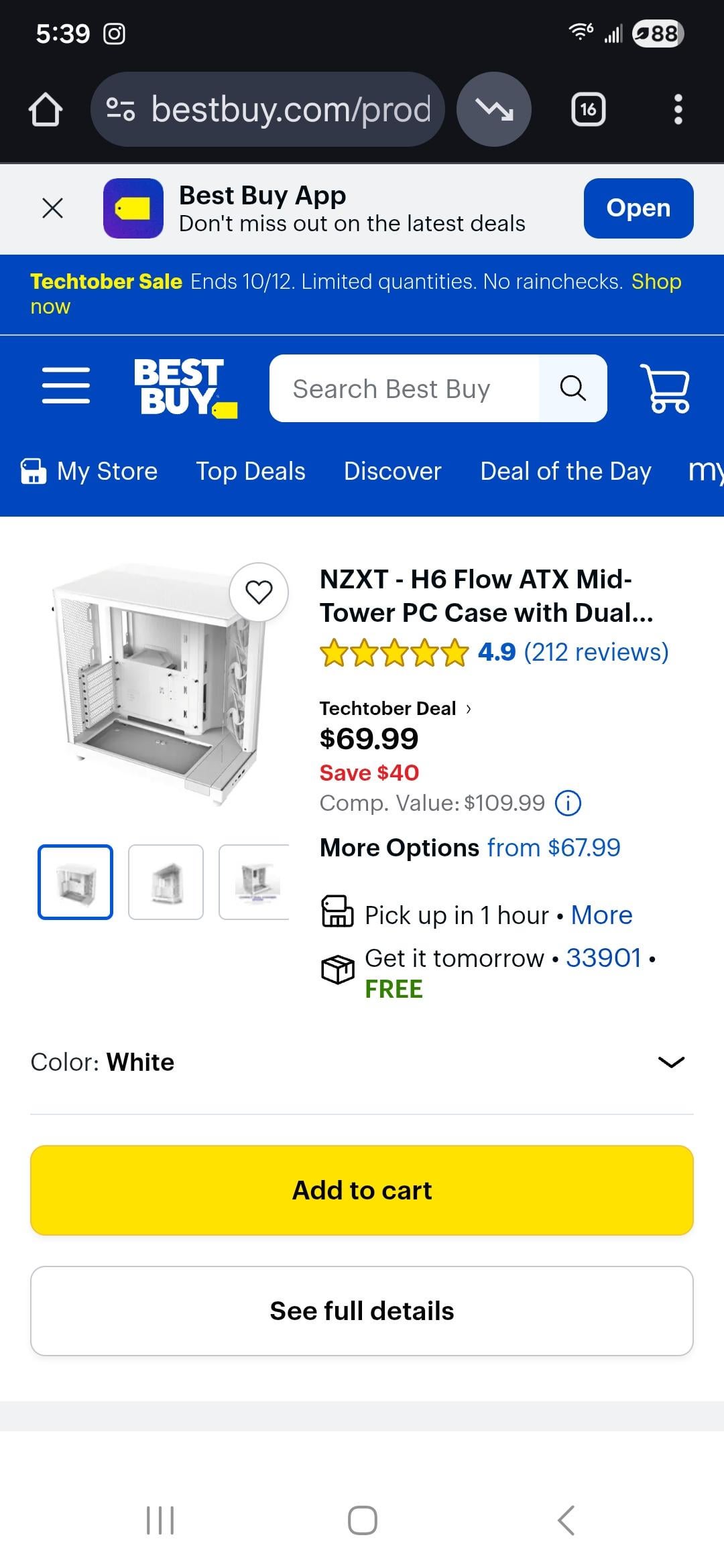This screenshot has height=1568, width=724.
Task: Open the Best Buy hamburger menu
Action: click(x=66, y=386)
